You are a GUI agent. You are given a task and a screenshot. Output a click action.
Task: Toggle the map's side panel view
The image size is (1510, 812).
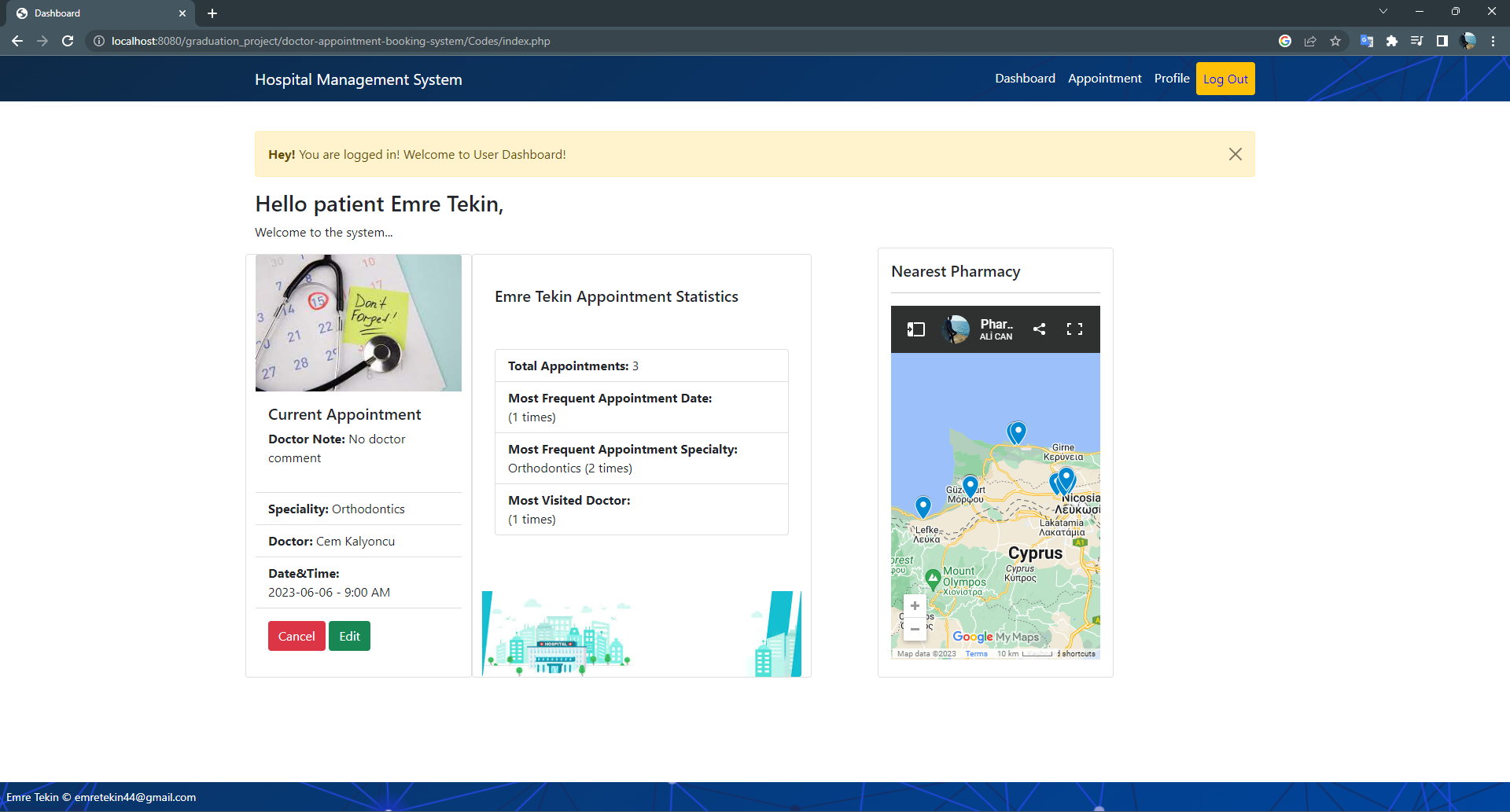coord(915,329)
